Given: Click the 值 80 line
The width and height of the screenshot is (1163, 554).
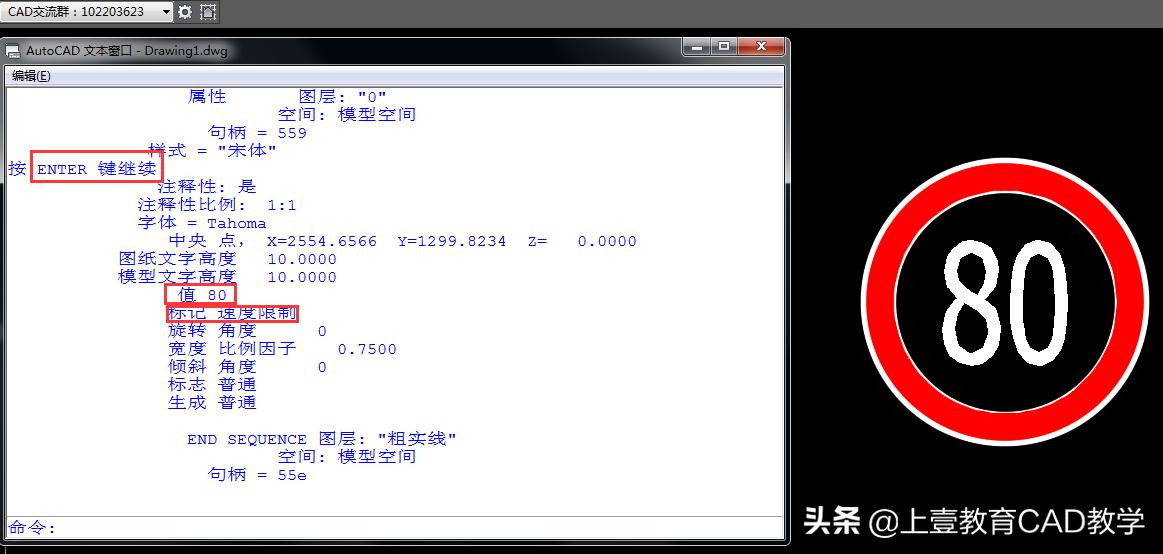Looking at the screenshot, I should click(x=202, y=295).
